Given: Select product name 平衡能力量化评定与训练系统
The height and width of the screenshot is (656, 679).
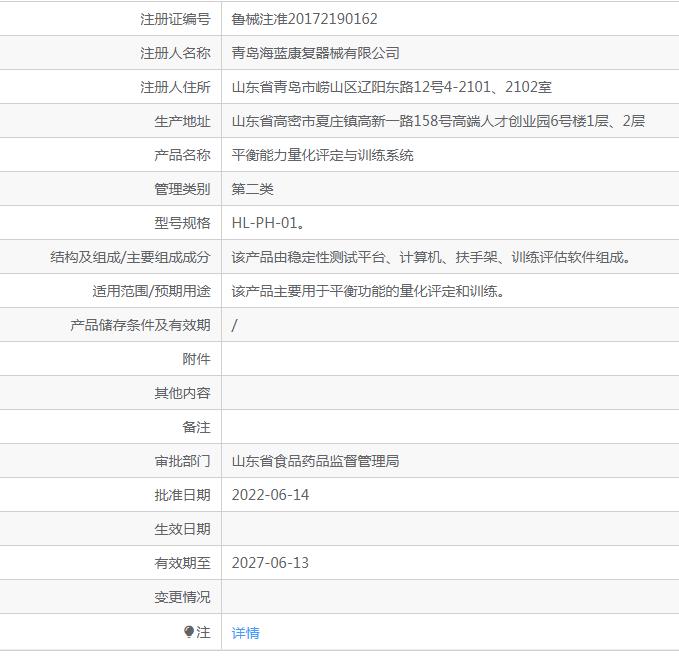Looking at the screenshot, I should (x=323, y=155).
